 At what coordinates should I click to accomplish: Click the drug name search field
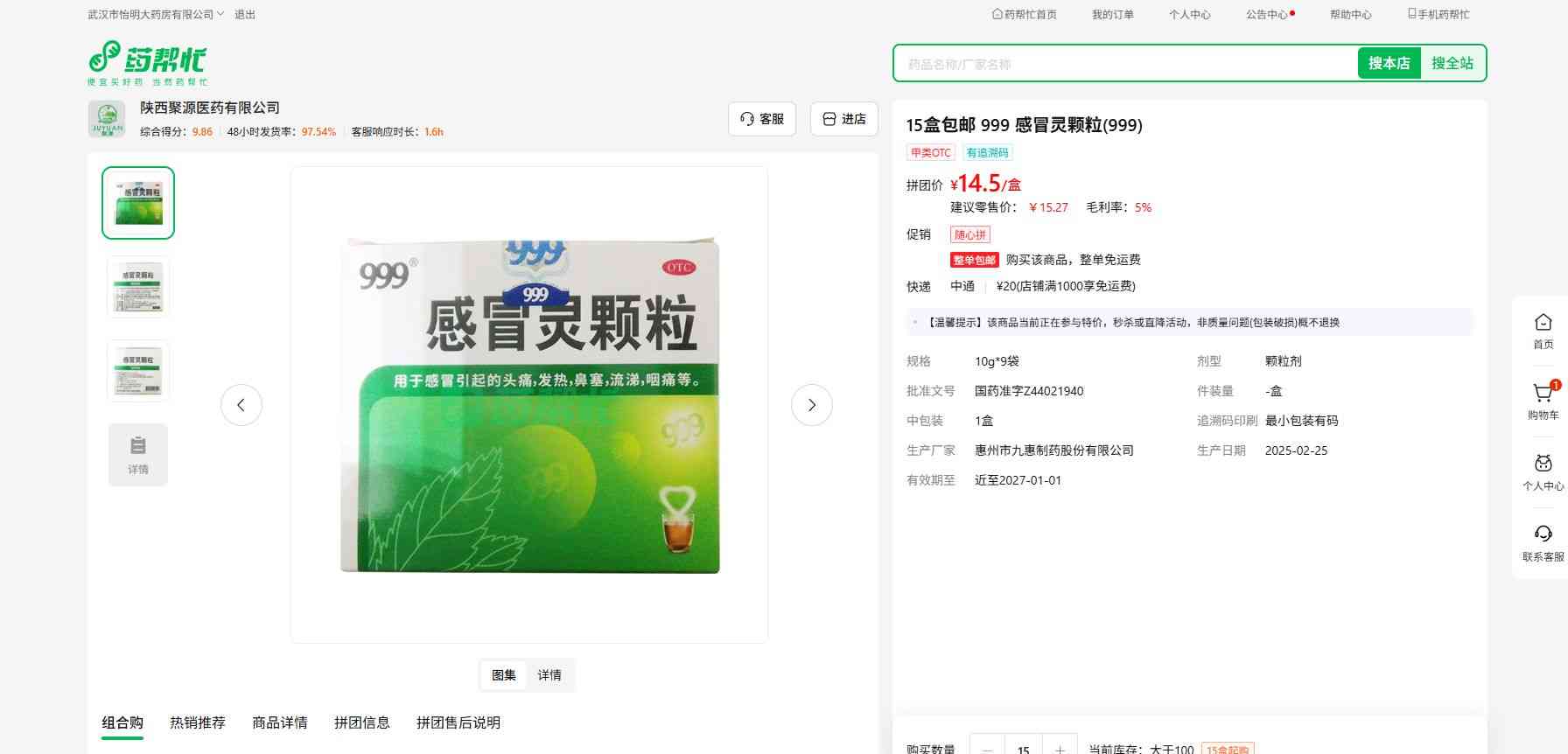(x=1124, y=64)
